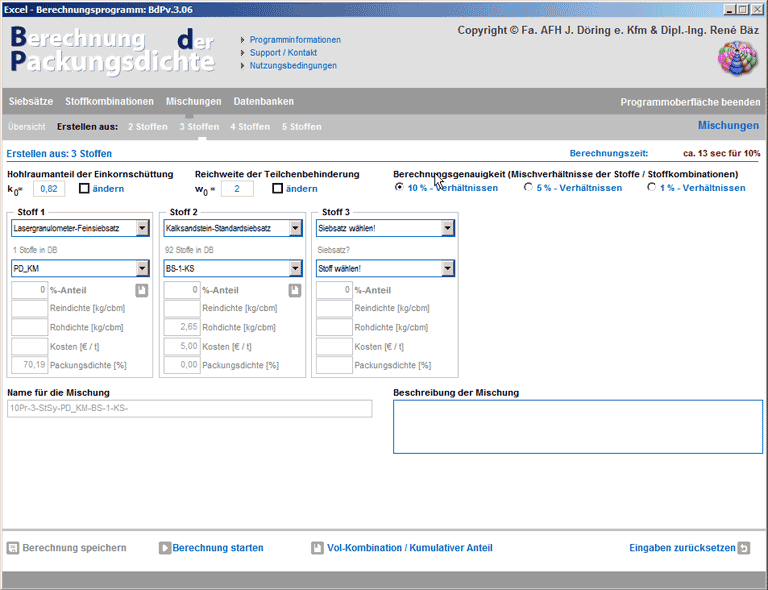Click the disk icon for Berechnung speichern
This screenshot has width=768, height=590.
point(13,548)
